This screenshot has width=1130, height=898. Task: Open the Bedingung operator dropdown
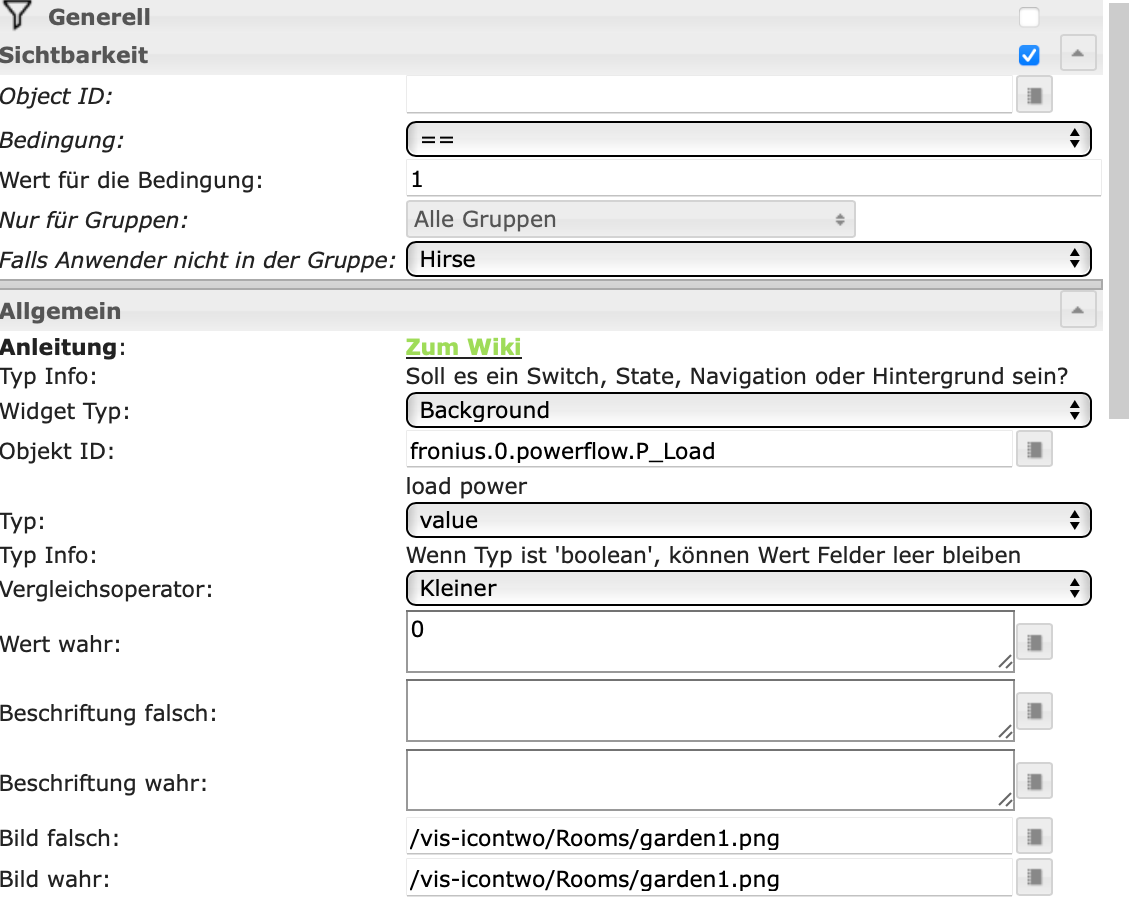tap(748, 139)
